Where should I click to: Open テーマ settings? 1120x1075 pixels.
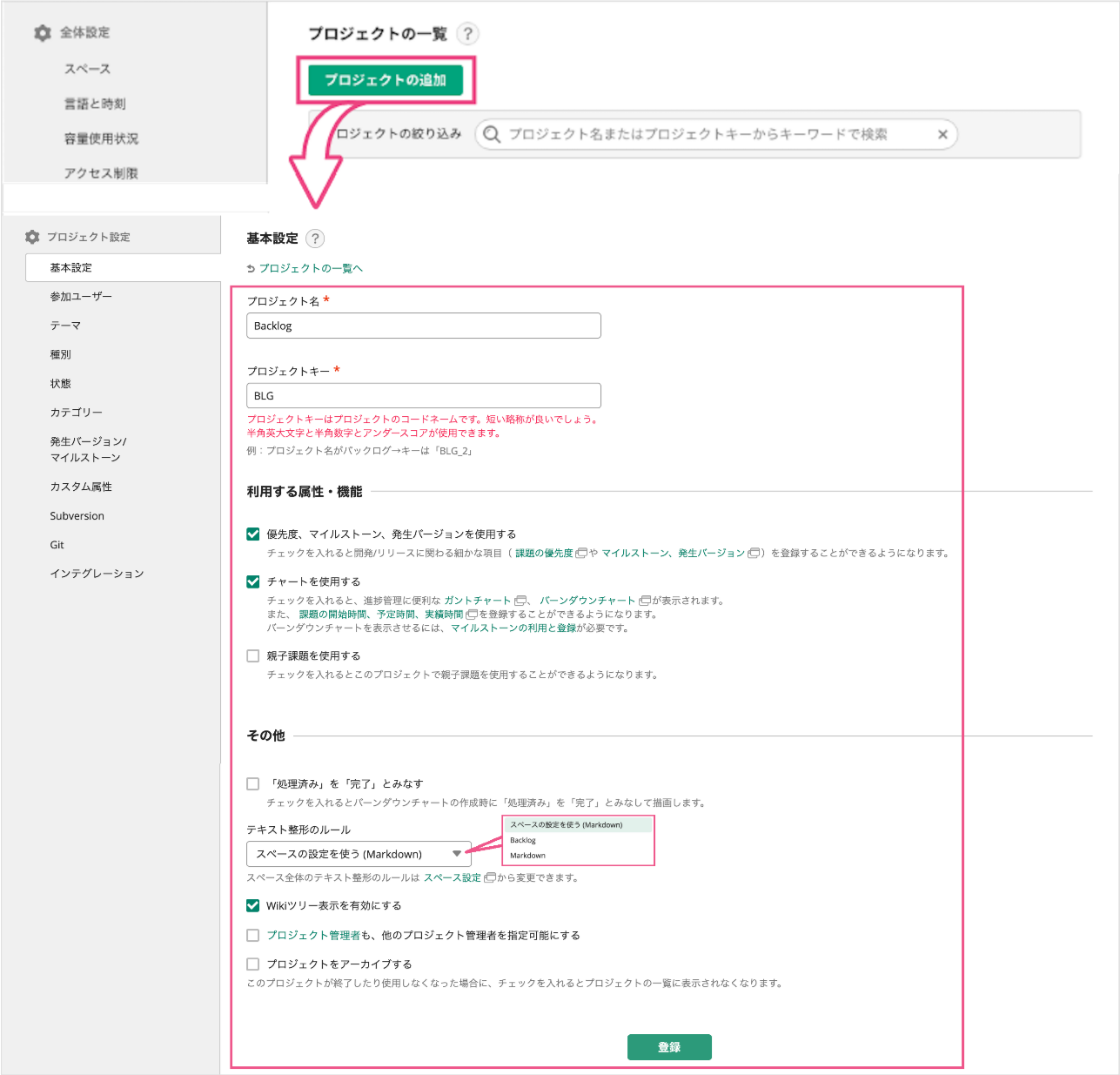65,326
